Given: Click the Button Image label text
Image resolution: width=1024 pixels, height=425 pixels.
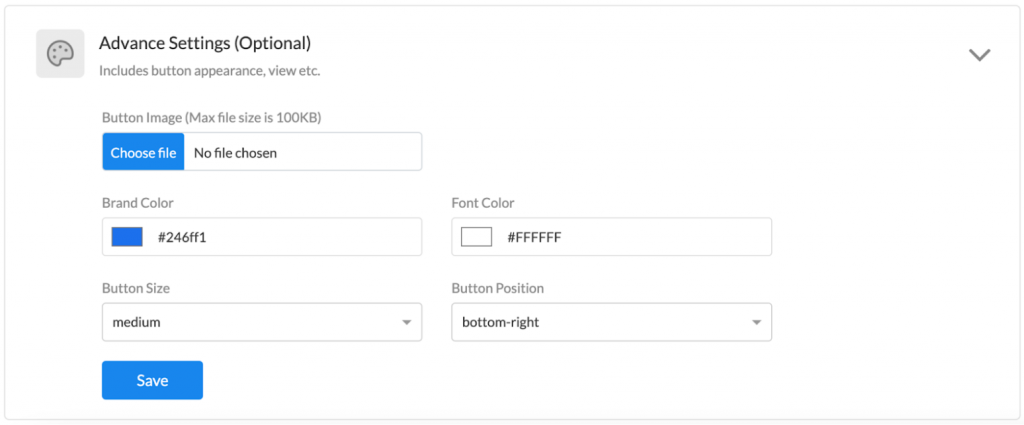Looking at the screenshot, I should point(212,118).
